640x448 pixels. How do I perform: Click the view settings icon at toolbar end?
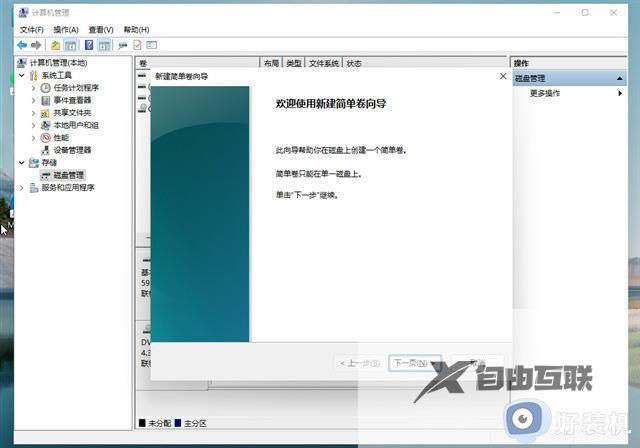[151, 45]
